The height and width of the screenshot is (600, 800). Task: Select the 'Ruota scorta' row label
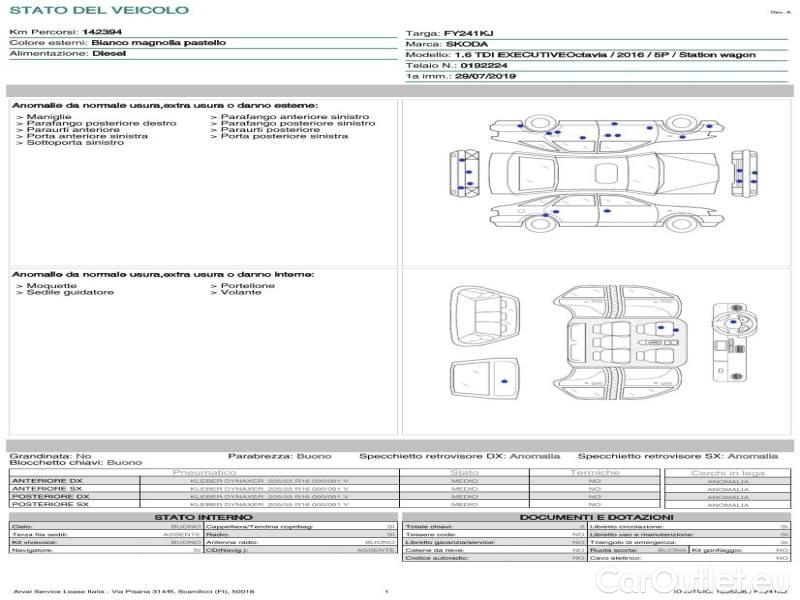[614, 551]
